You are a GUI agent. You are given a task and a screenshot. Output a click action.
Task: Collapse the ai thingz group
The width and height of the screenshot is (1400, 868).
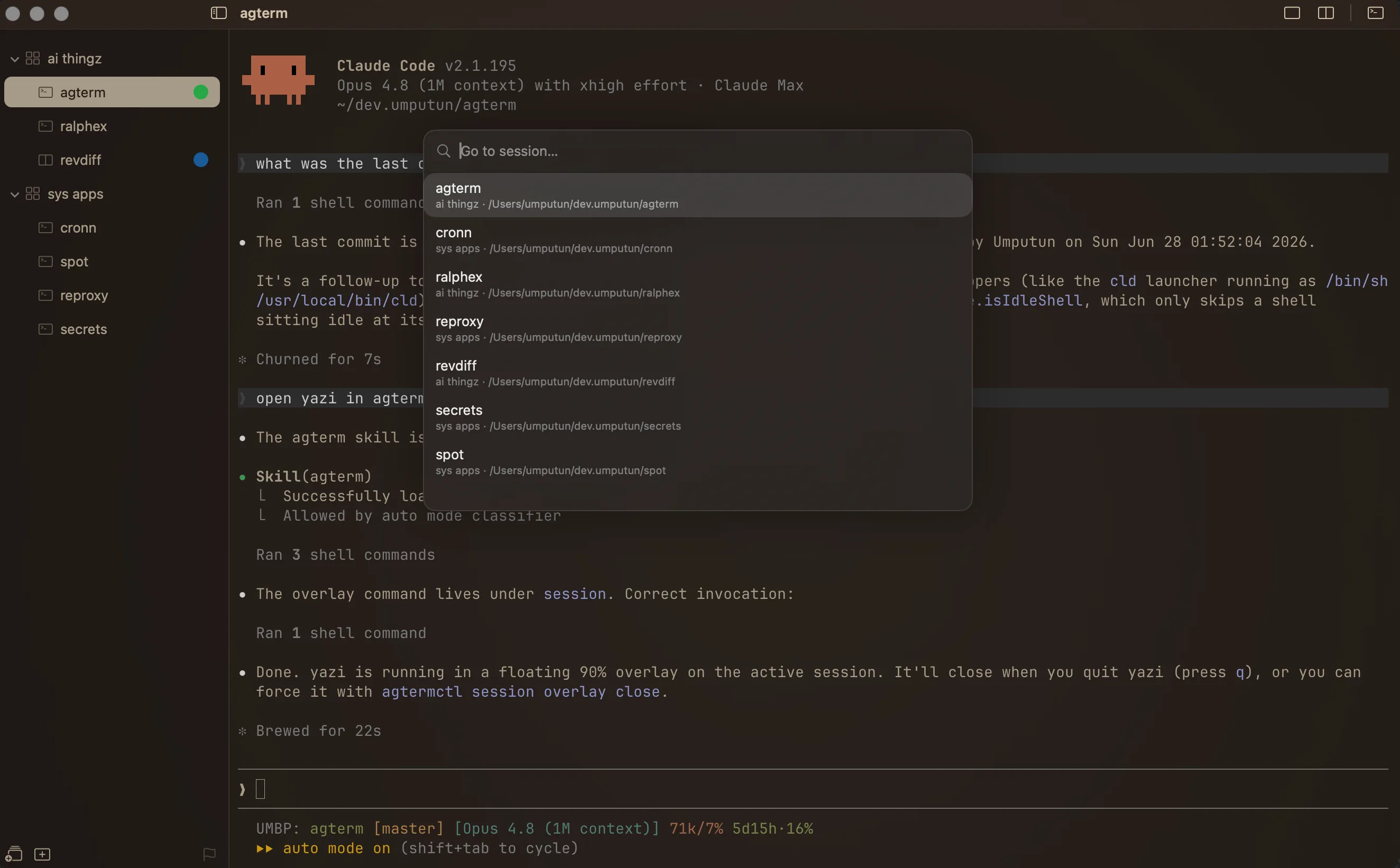(15, 59)
